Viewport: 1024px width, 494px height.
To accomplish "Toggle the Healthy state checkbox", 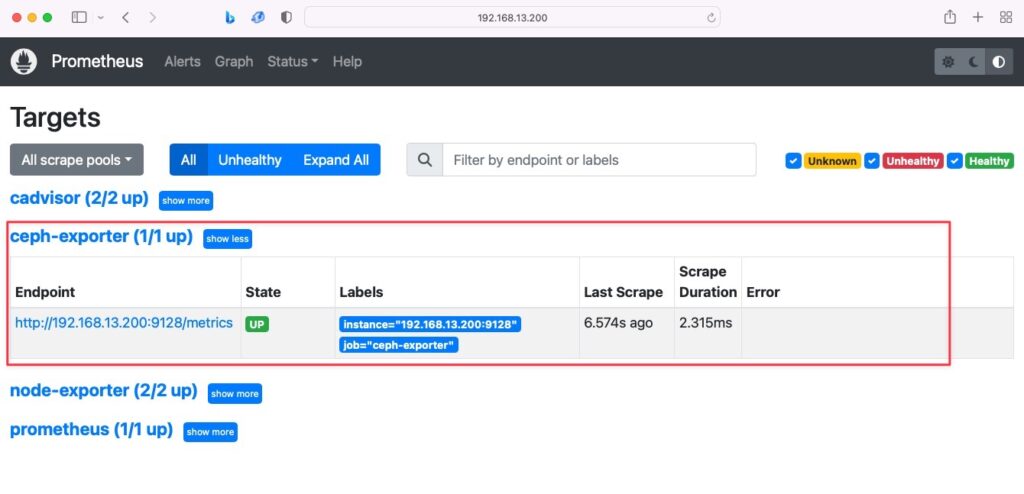I will pyautogui.click(x=955, y=161).
